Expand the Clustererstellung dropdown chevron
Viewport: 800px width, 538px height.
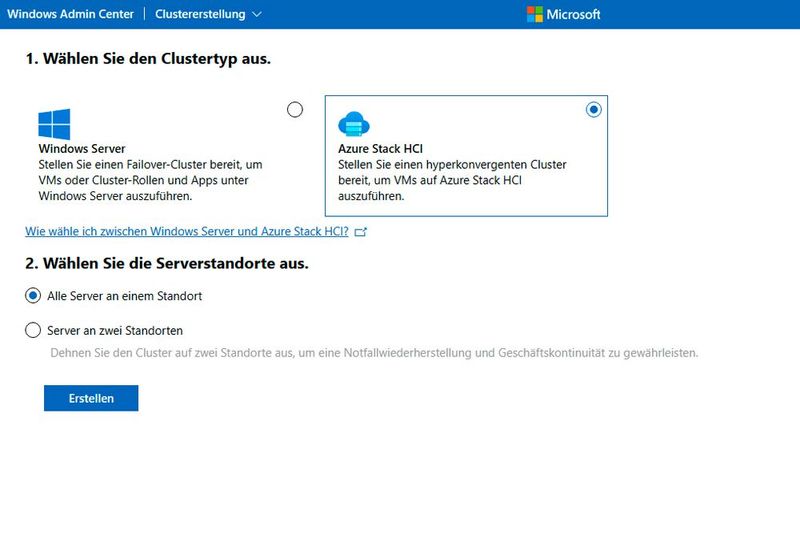point(257,14)
